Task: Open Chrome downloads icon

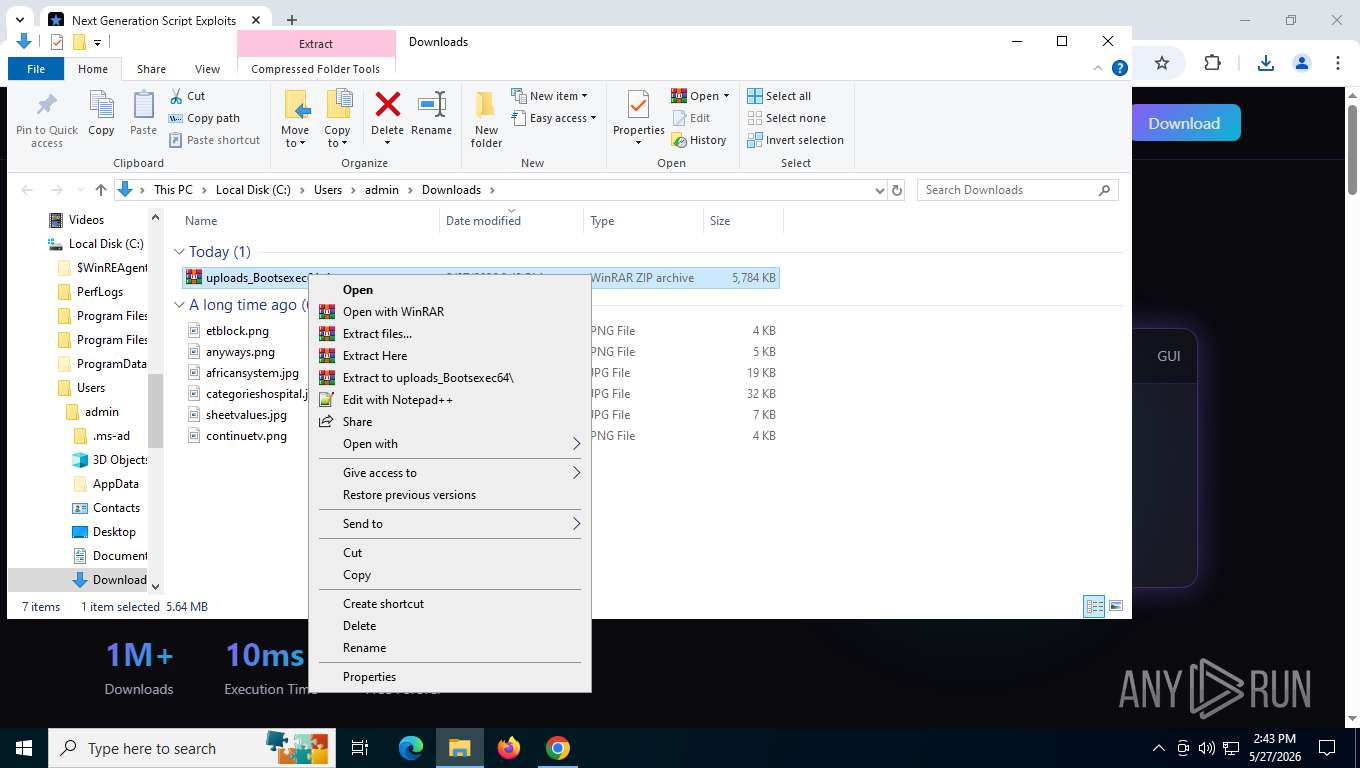Action: tap(1265, 63)
